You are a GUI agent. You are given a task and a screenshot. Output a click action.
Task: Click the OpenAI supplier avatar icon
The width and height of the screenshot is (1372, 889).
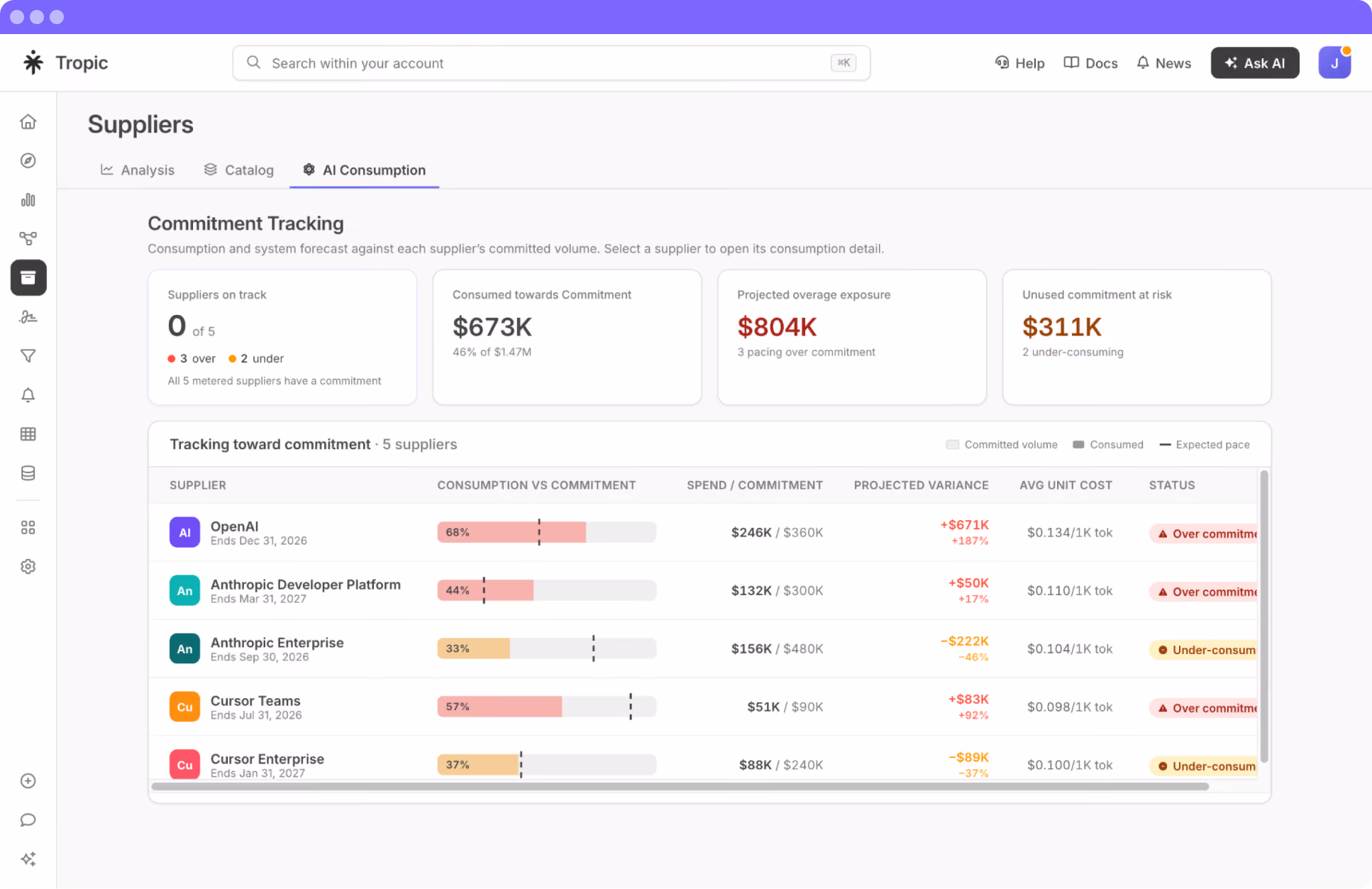184,533
